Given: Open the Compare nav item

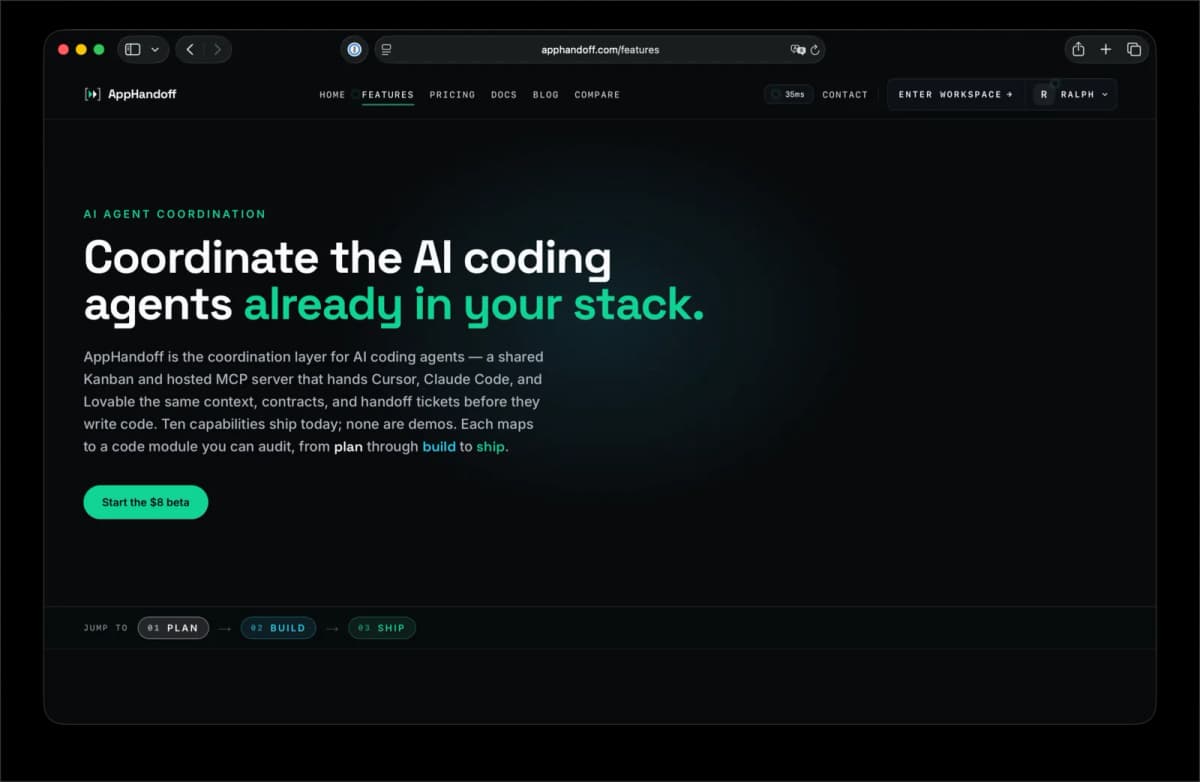Looking at the screenshot, I should (597, 95).
